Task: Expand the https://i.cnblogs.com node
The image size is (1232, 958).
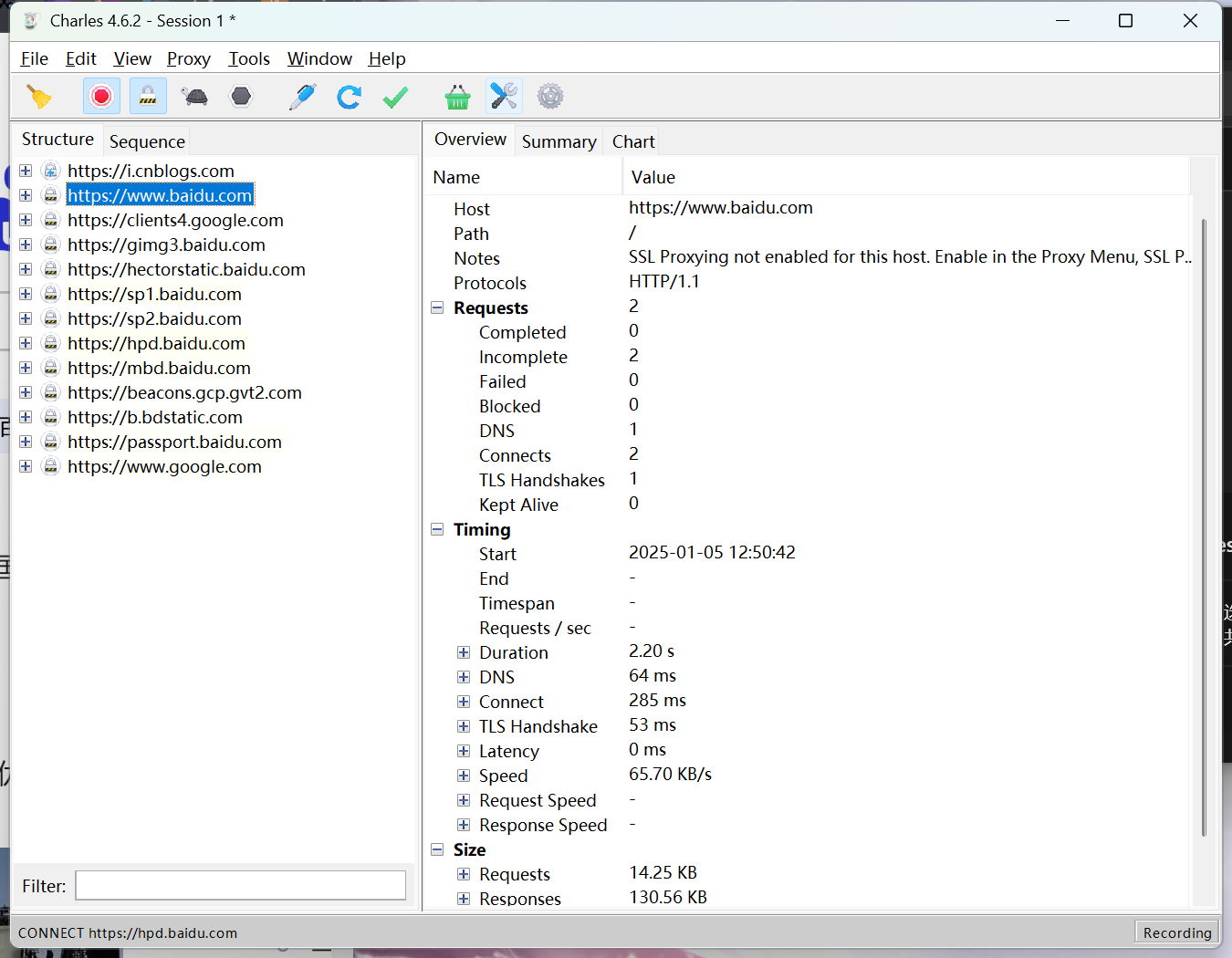Action: click(26, 171)
